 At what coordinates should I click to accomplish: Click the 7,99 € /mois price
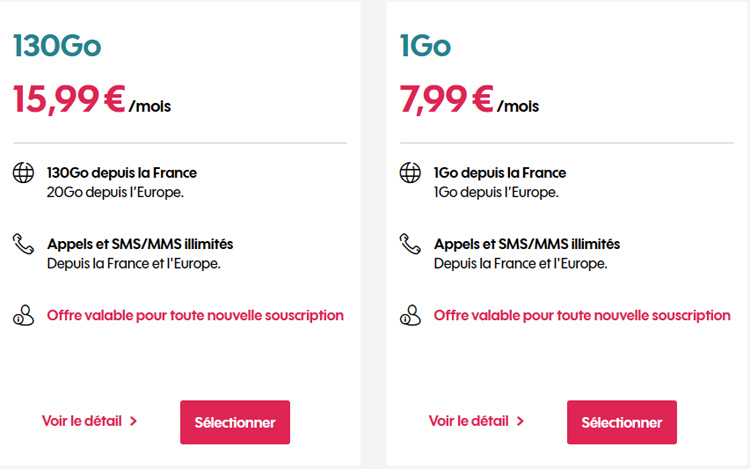tap(469, 99)
